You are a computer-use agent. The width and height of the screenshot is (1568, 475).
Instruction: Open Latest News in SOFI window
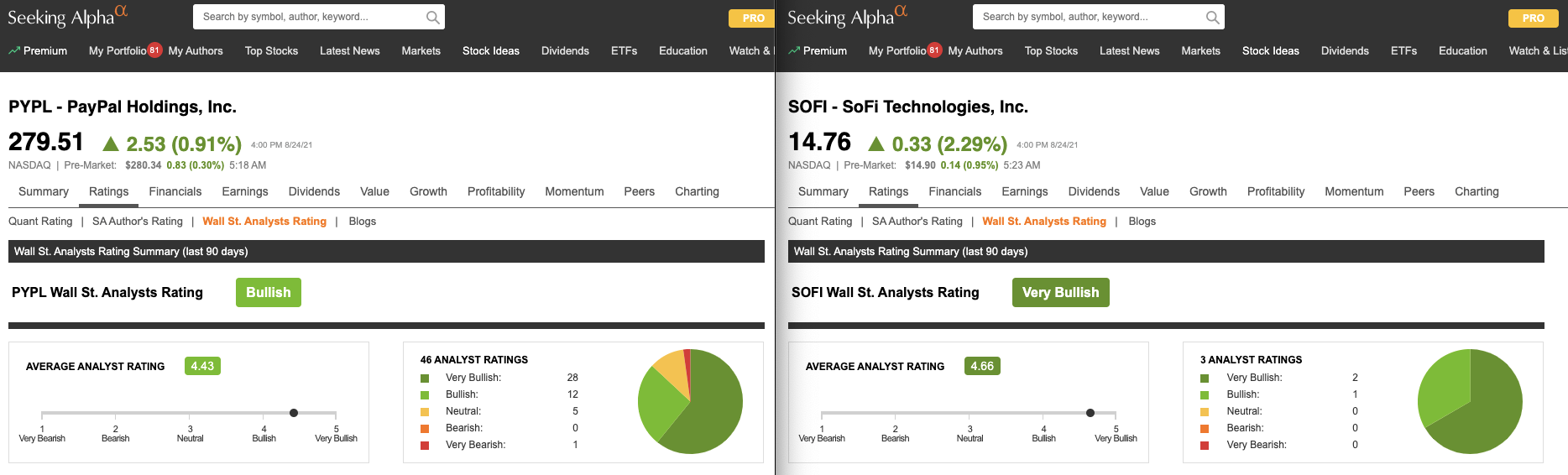[x=1130, y=50]
